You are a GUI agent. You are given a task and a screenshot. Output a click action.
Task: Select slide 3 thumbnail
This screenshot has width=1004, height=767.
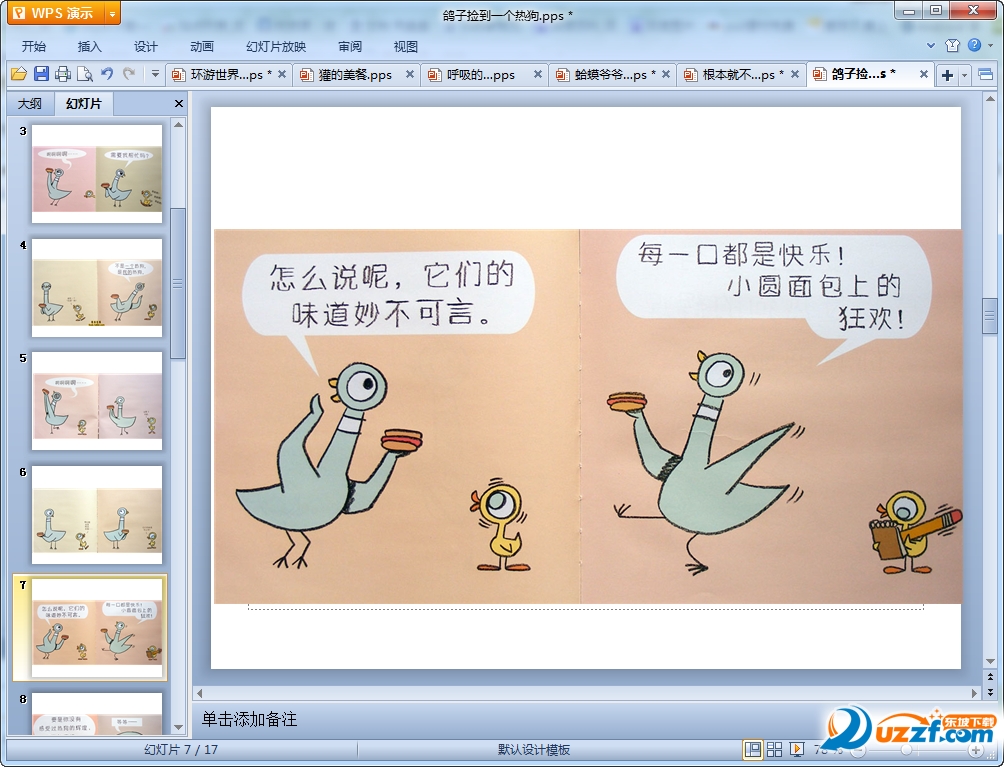(97, 174)
